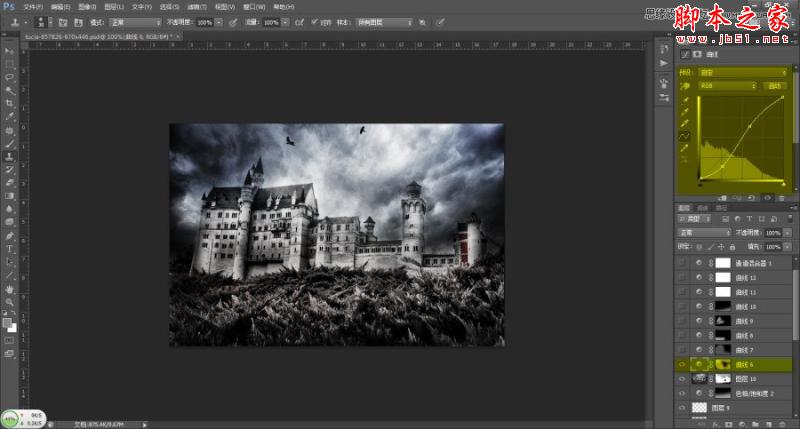
Task: Show the 通道混合器 1 layer
Action: [682, 263]
